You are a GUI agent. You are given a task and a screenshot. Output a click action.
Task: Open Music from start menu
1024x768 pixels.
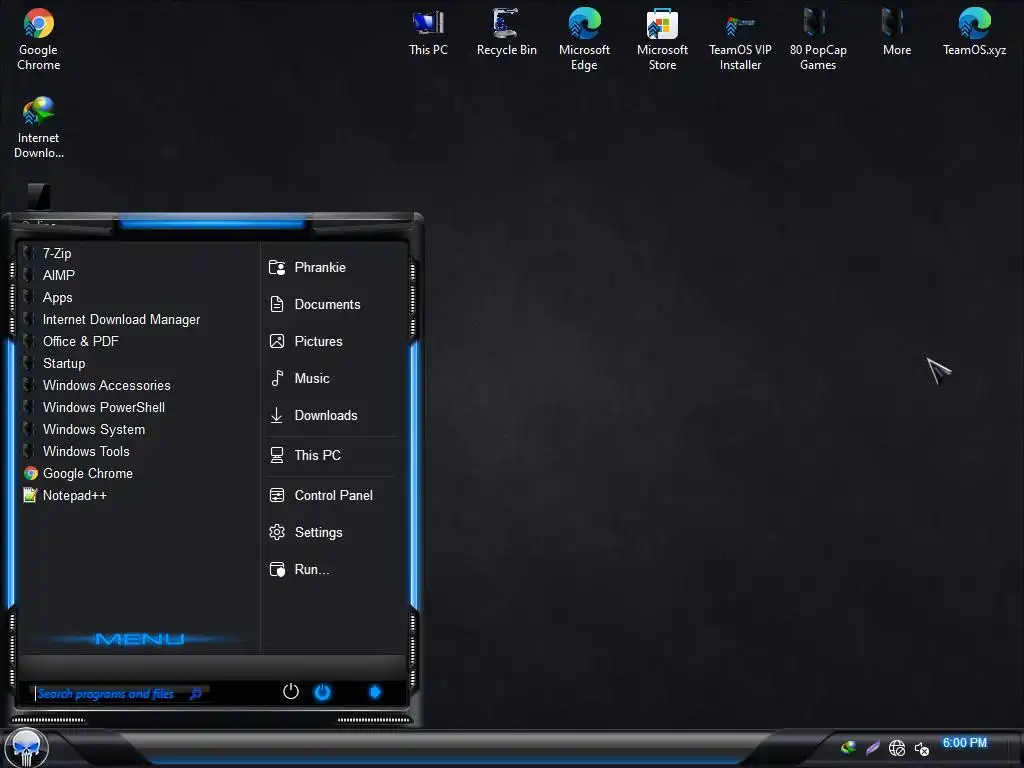(x=332, y=379)
